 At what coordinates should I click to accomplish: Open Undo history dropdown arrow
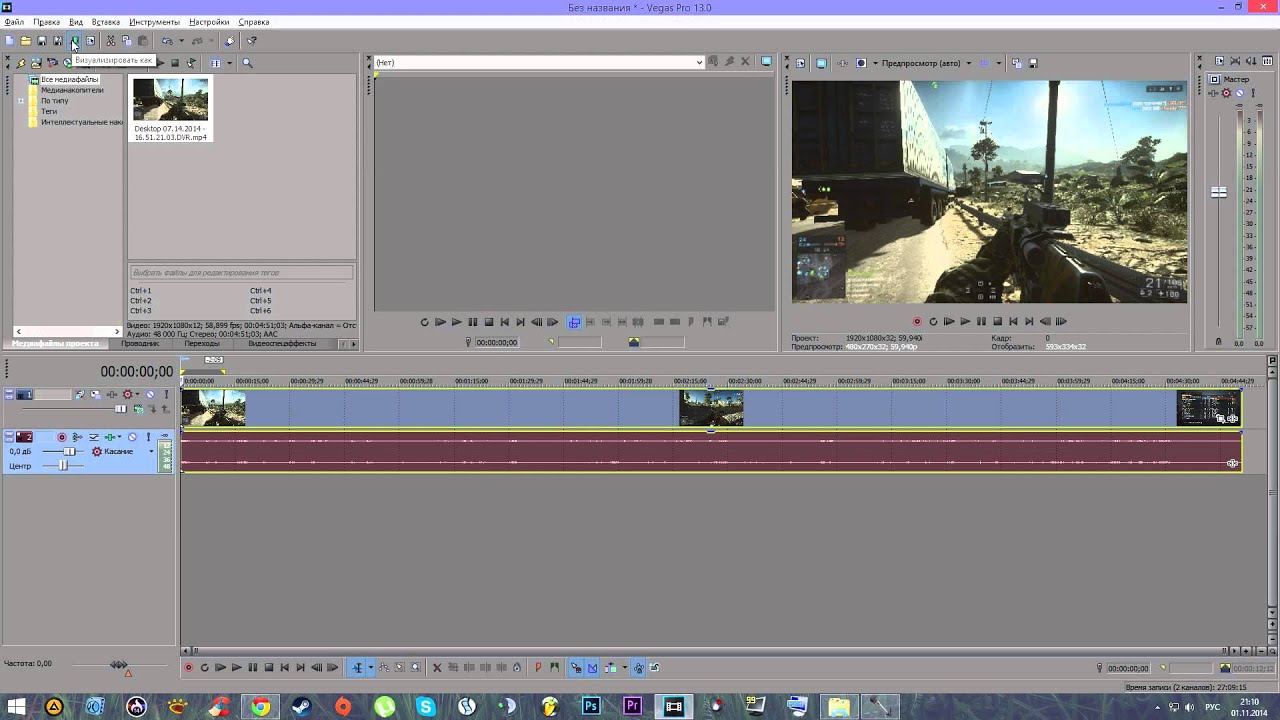[181, 41]
